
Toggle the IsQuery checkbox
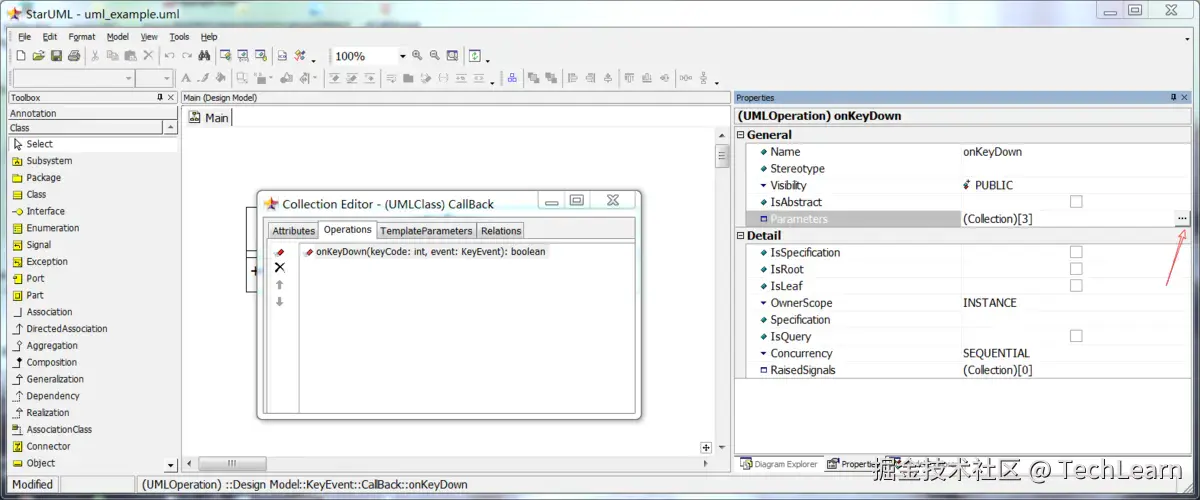[1076, 336]
